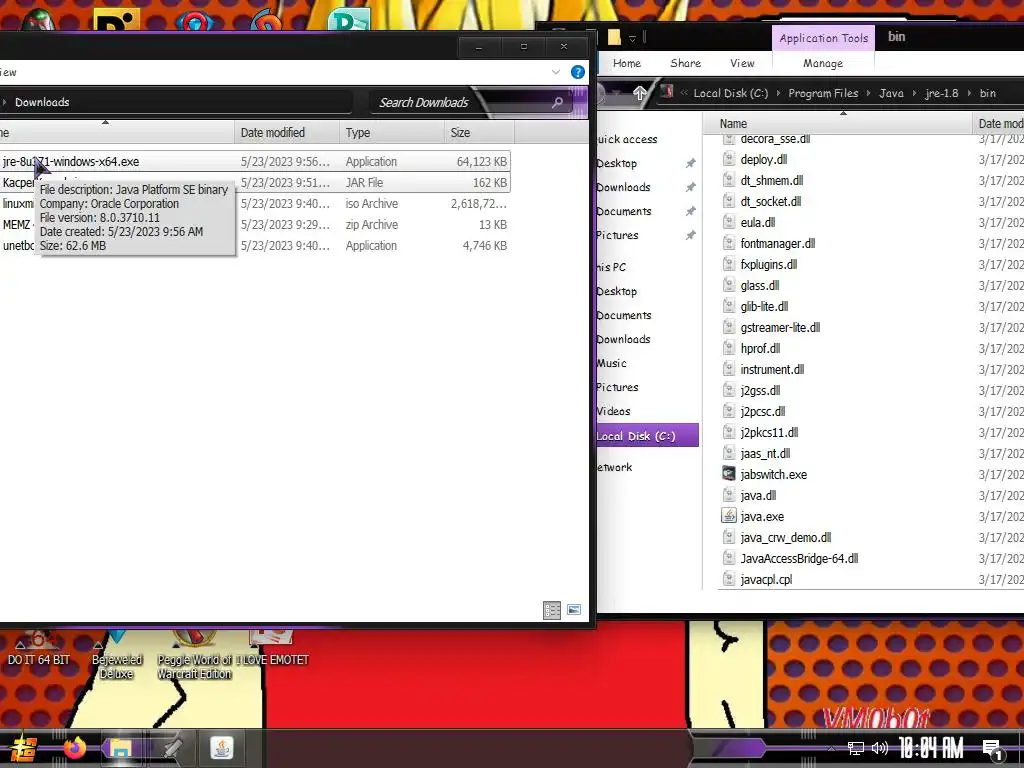The width and height of the screenshot is (1024, 768).
Task: Open the Manage tab in bin window
Action: click(823, 63)
